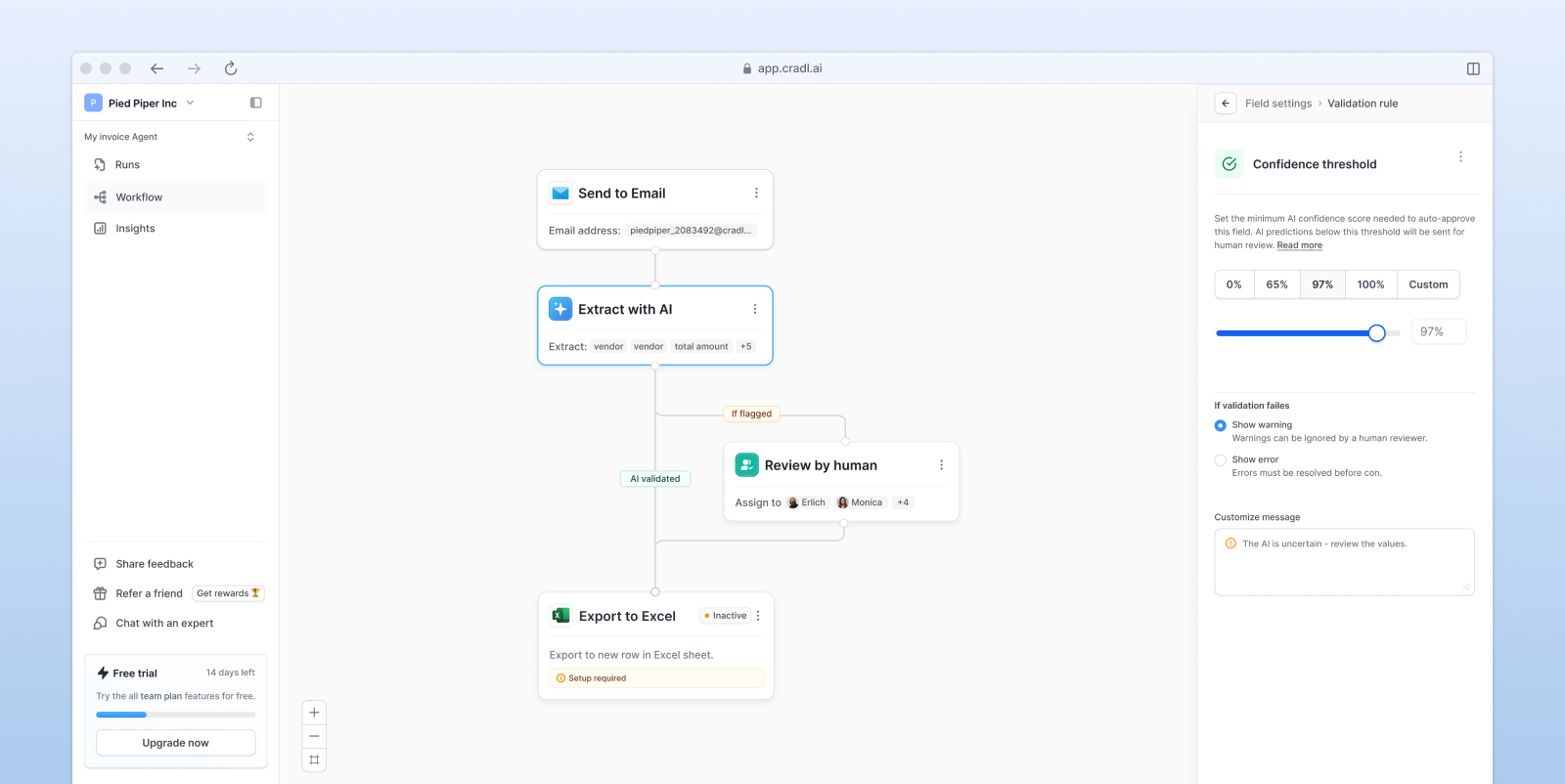Click the If flagged branch label
This screenshot has height=784, width=1565.
751,414
